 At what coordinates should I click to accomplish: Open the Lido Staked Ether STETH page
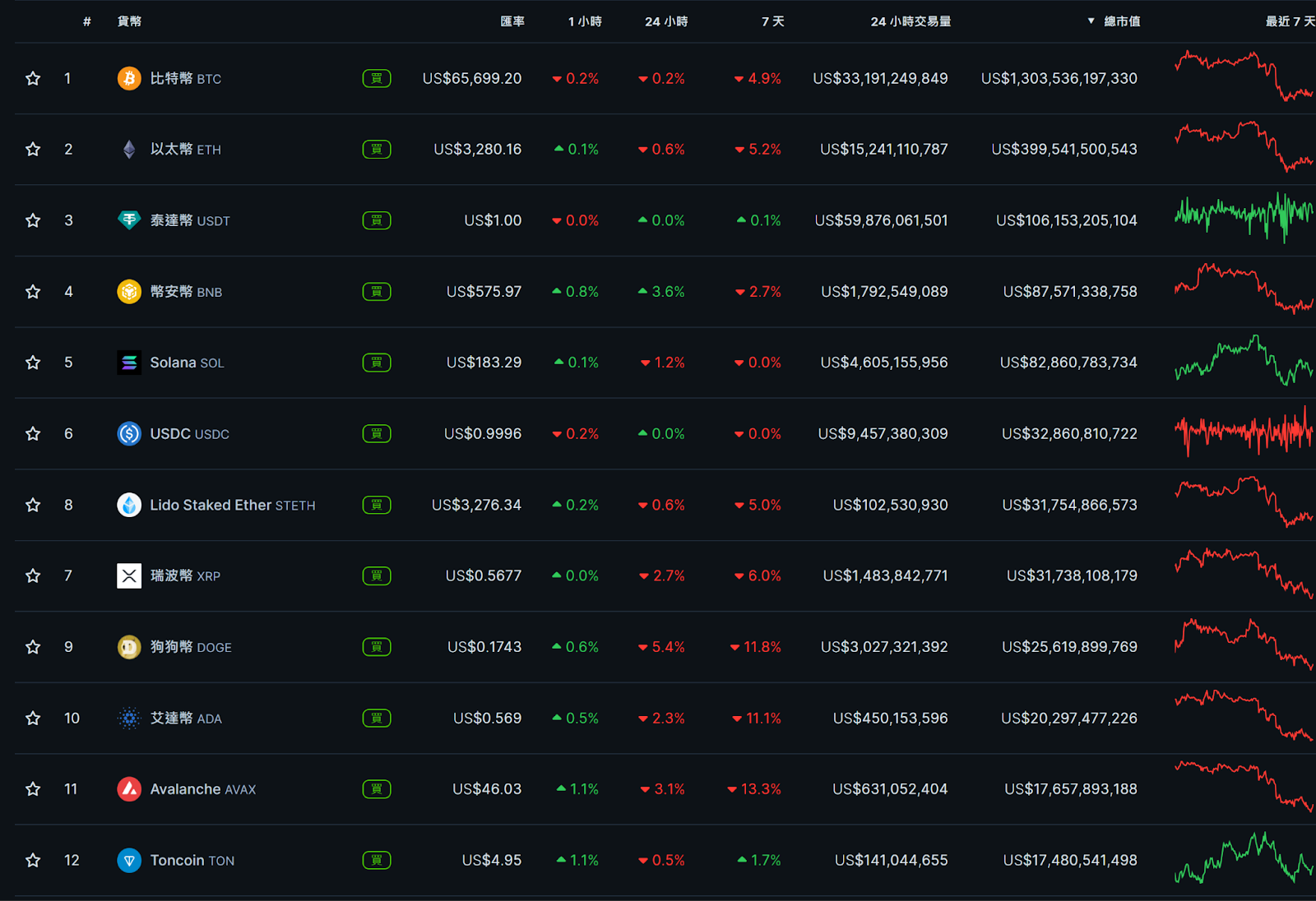(233, 505)
